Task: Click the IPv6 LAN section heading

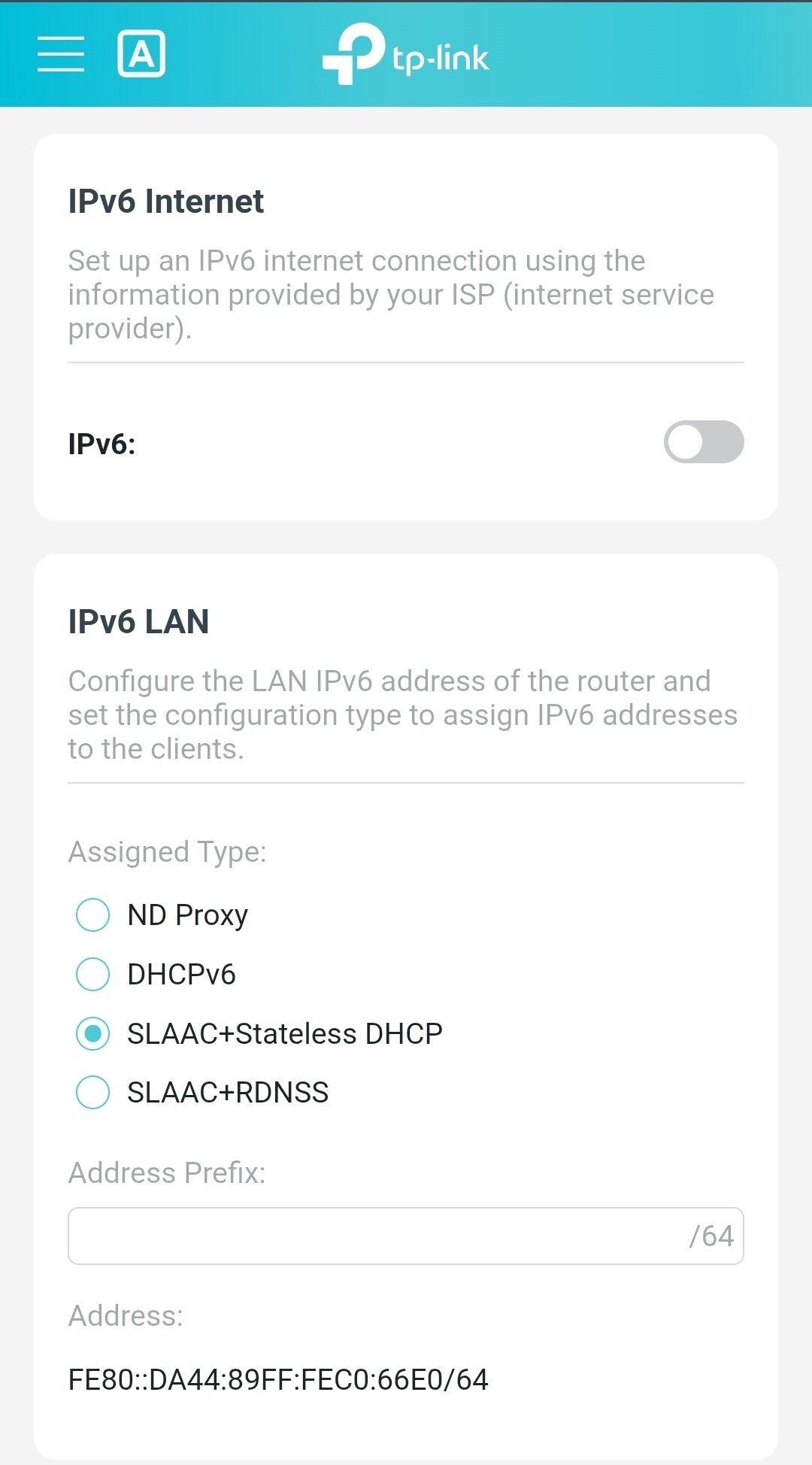Action: tap(139, 622)
